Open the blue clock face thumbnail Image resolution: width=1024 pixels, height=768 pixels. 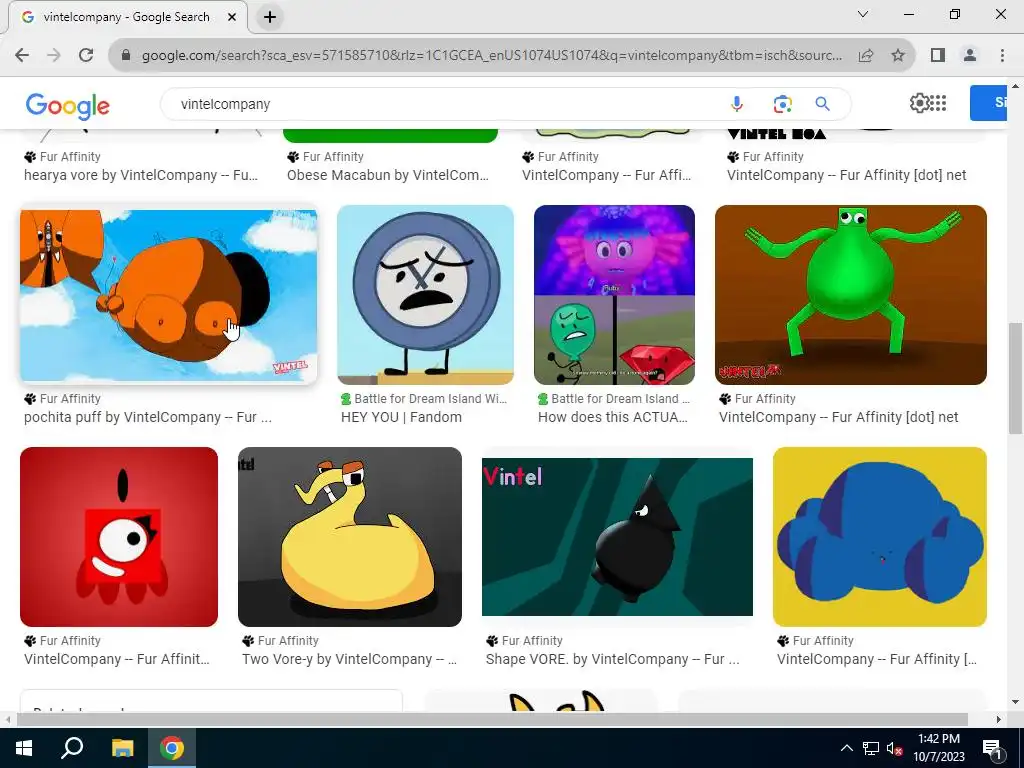[425, 295]
